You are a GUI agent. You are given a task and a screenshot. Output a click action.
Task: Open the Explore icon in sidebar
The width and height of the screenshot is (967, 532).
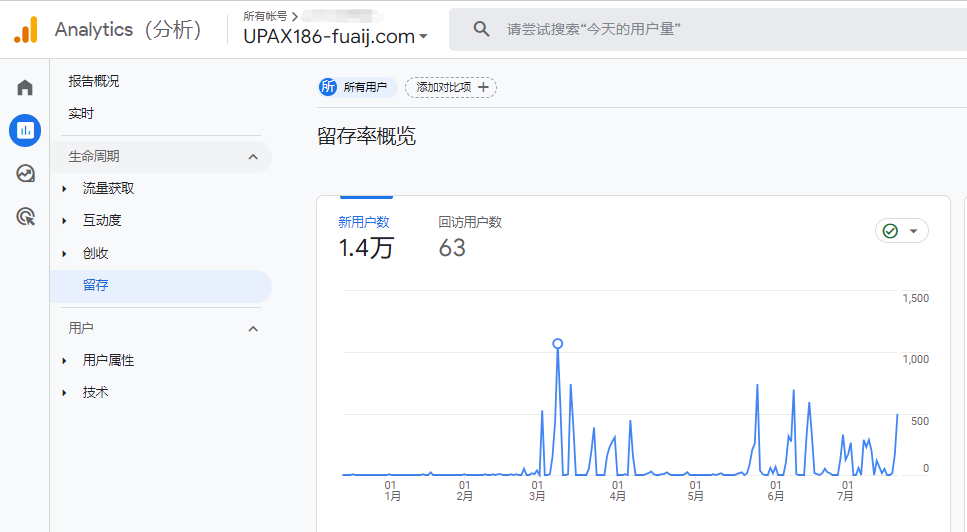tap(25, 173)
